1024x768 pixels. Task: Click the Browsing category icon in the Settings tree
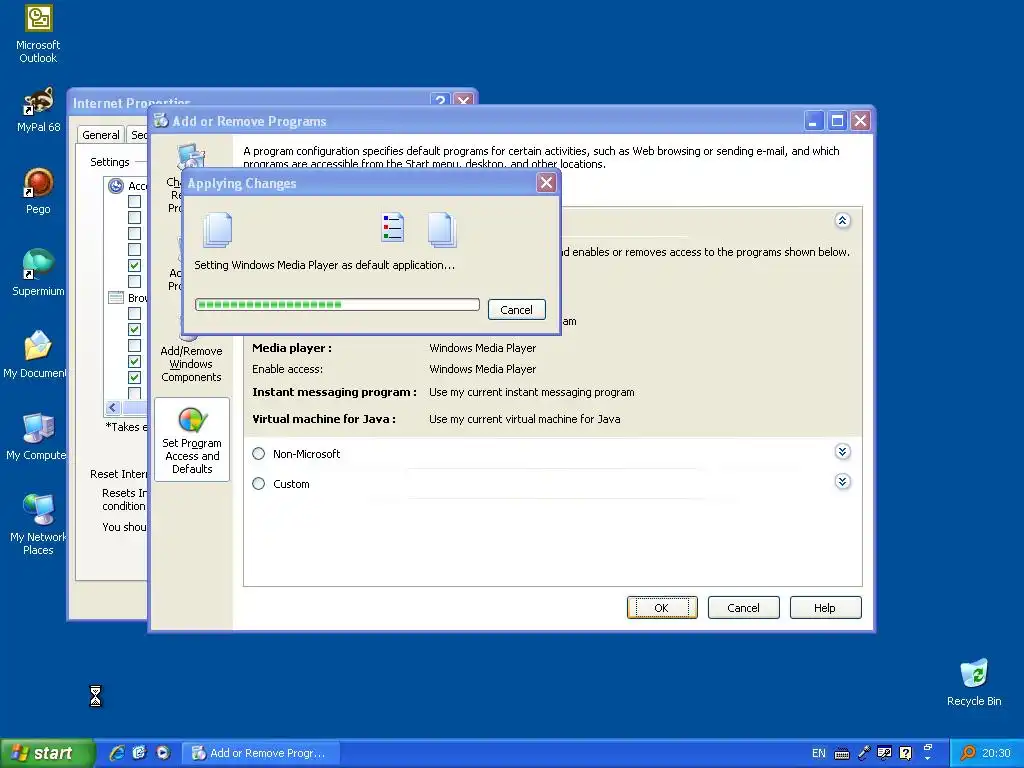tap(116, 298)
